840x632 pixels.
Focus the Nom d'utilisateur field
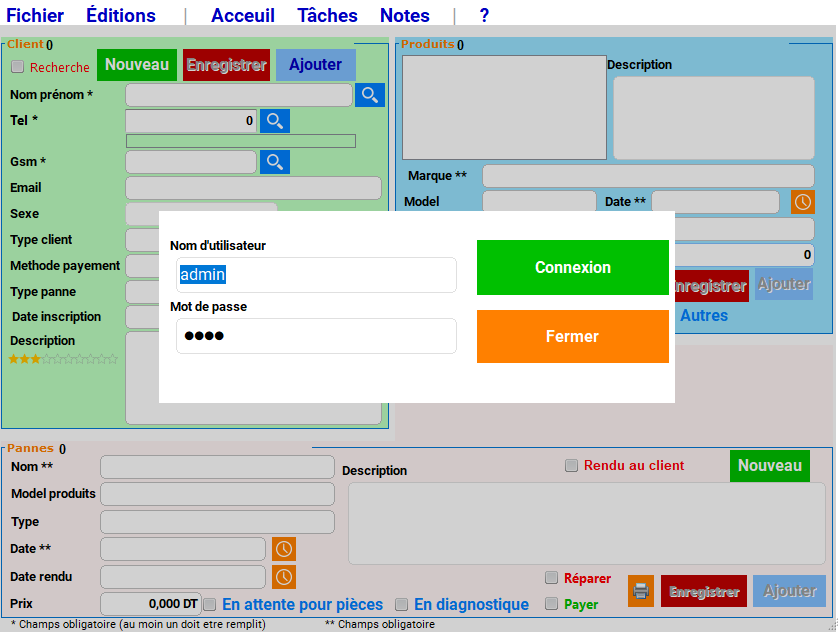(x=316, y=275)
